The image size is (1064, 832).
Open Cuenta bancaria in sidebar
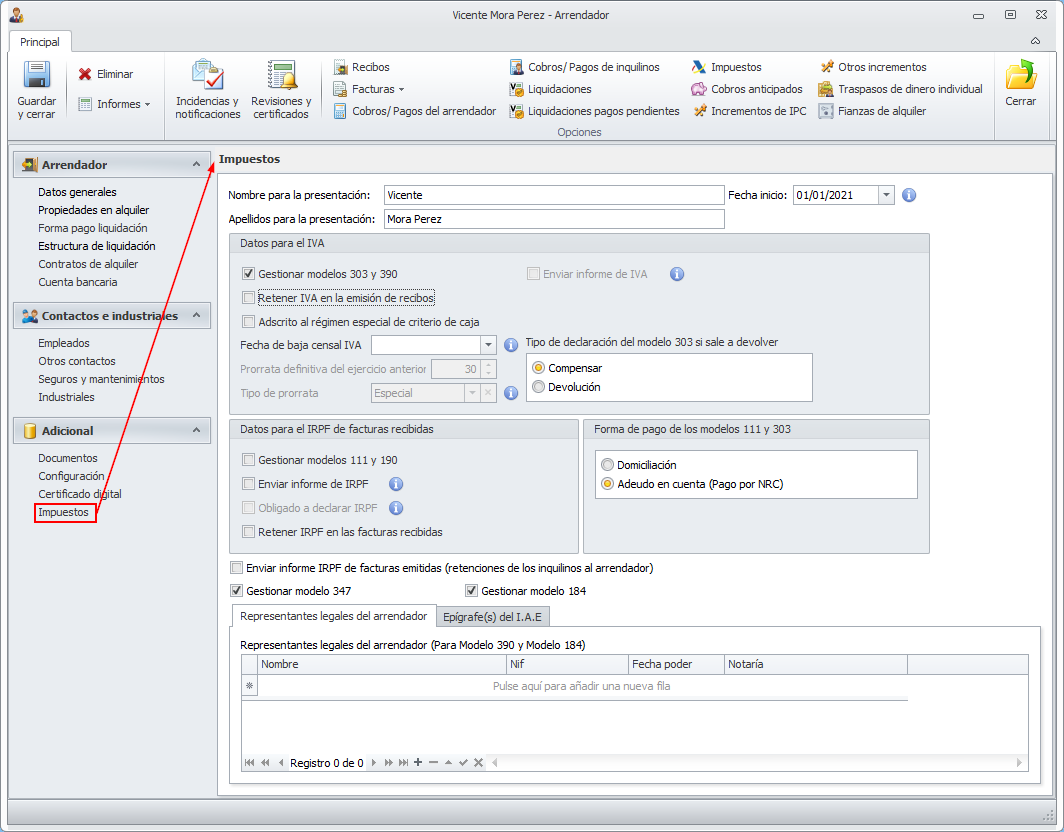tap(77, 282)
